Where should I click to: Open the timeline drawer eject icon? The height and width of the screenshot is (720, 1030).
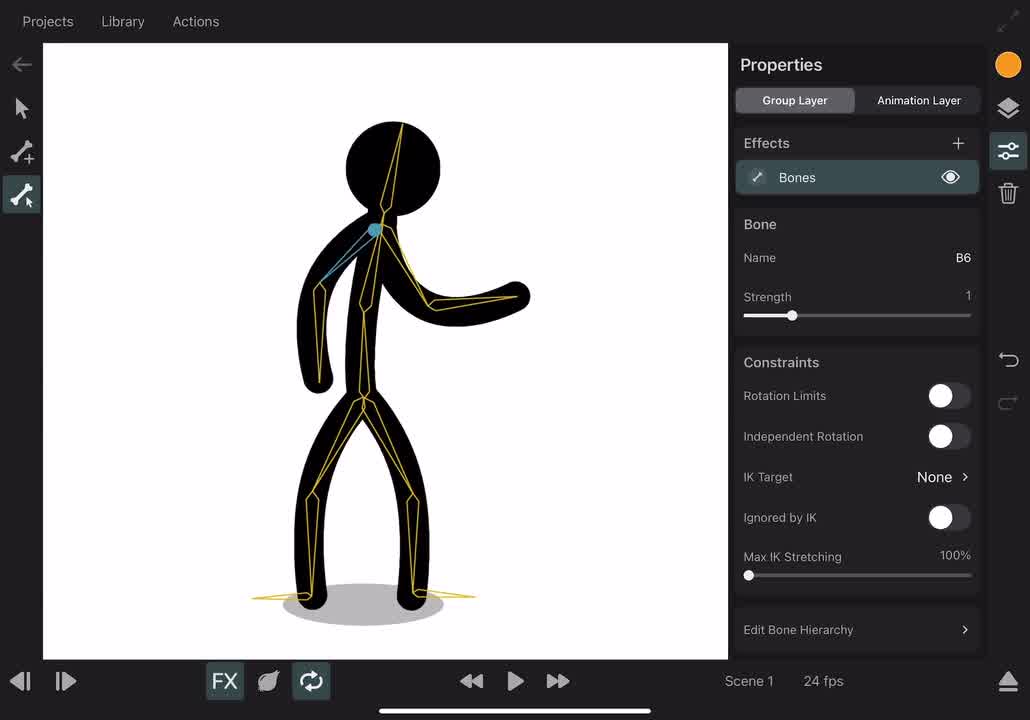coord(1008,681)
